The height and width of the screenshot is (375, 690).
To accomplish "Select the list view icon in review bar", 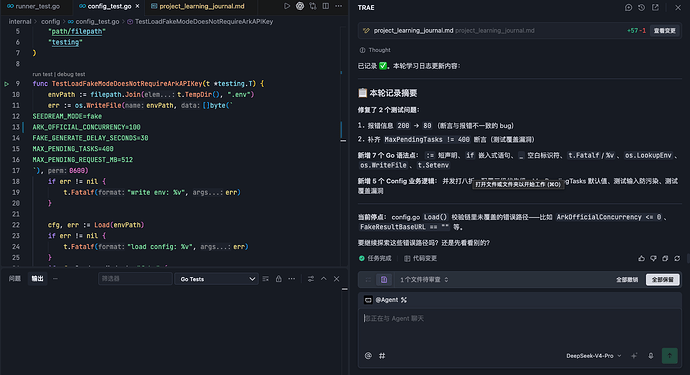I will point(368,279).
